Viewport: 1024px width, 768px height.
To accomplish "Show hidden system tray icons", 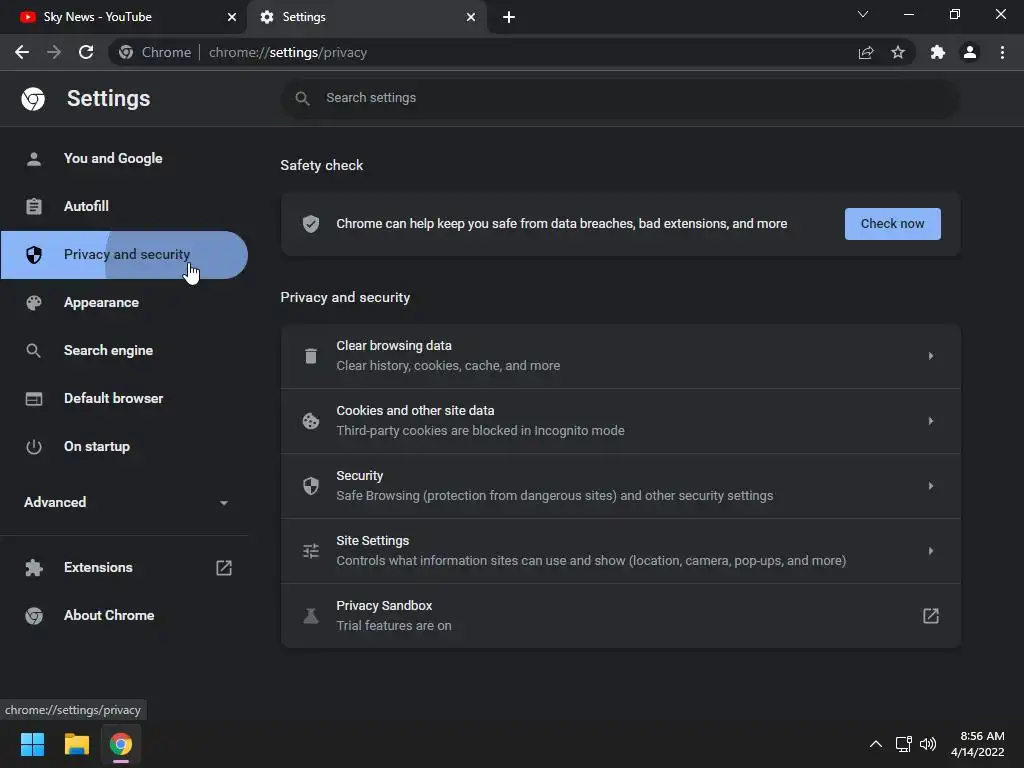I will pyautogui.click(x=876, y=744).
